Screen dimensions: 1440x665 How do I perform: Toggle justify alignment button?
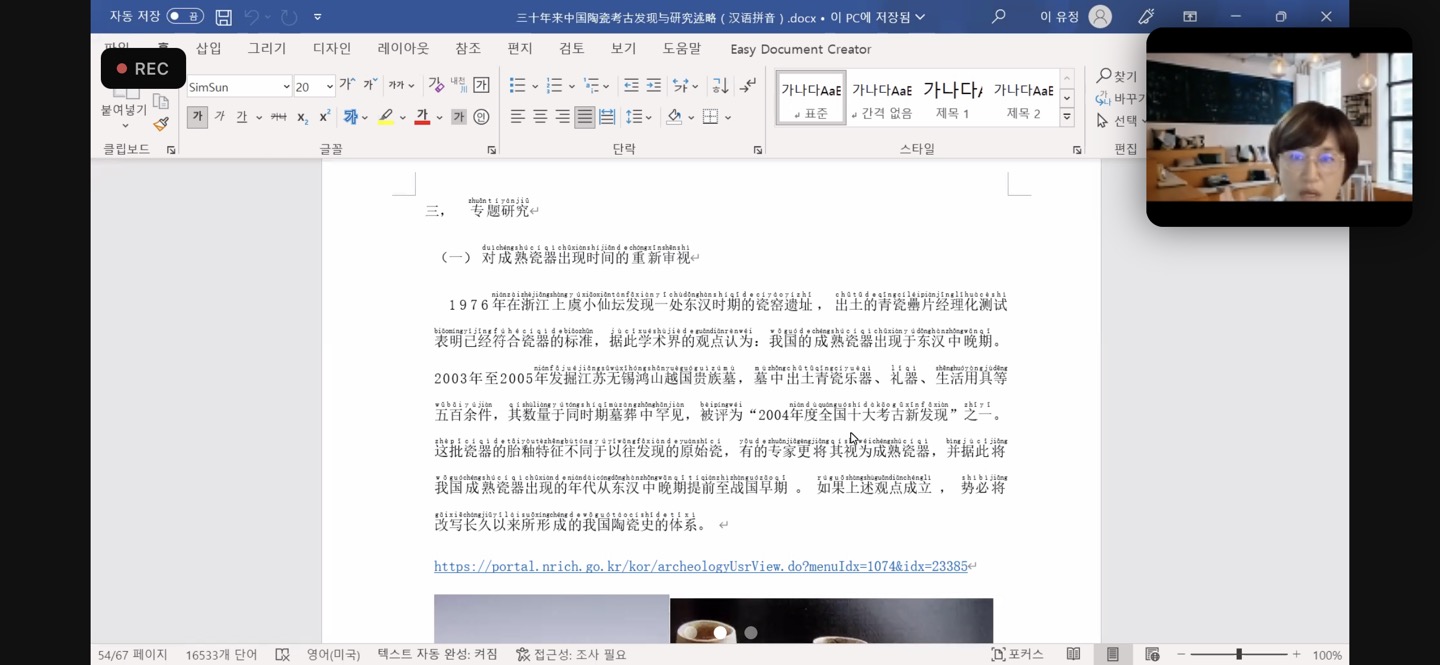(x=584, y=117)
